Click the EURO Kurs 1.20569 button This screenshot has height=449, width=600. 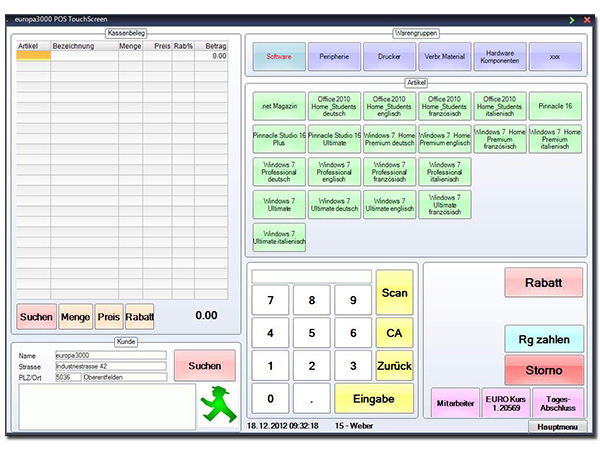(506, 403)
